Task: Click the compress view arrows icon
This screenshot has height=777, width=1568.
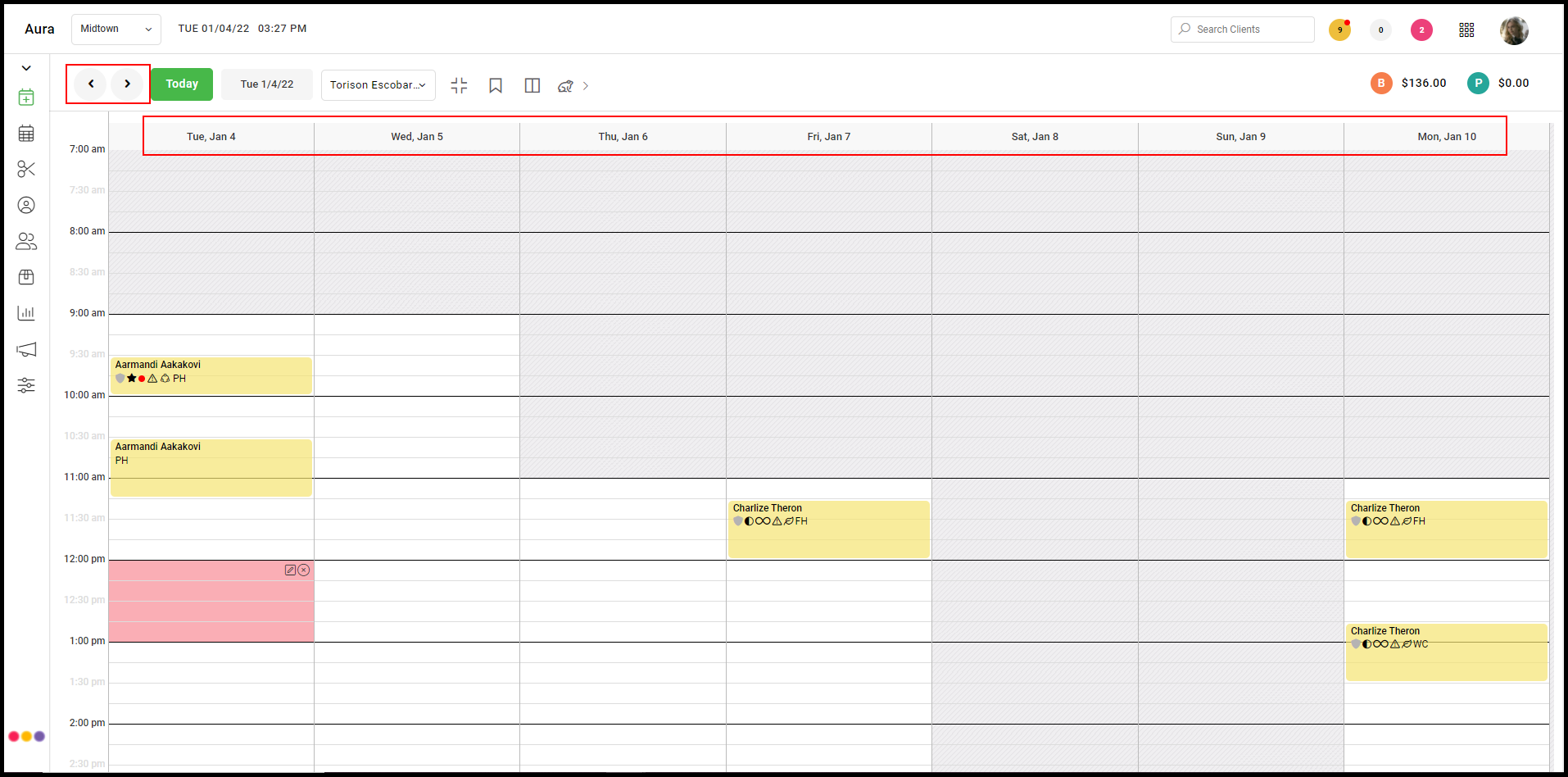Action: pos(459,85)
